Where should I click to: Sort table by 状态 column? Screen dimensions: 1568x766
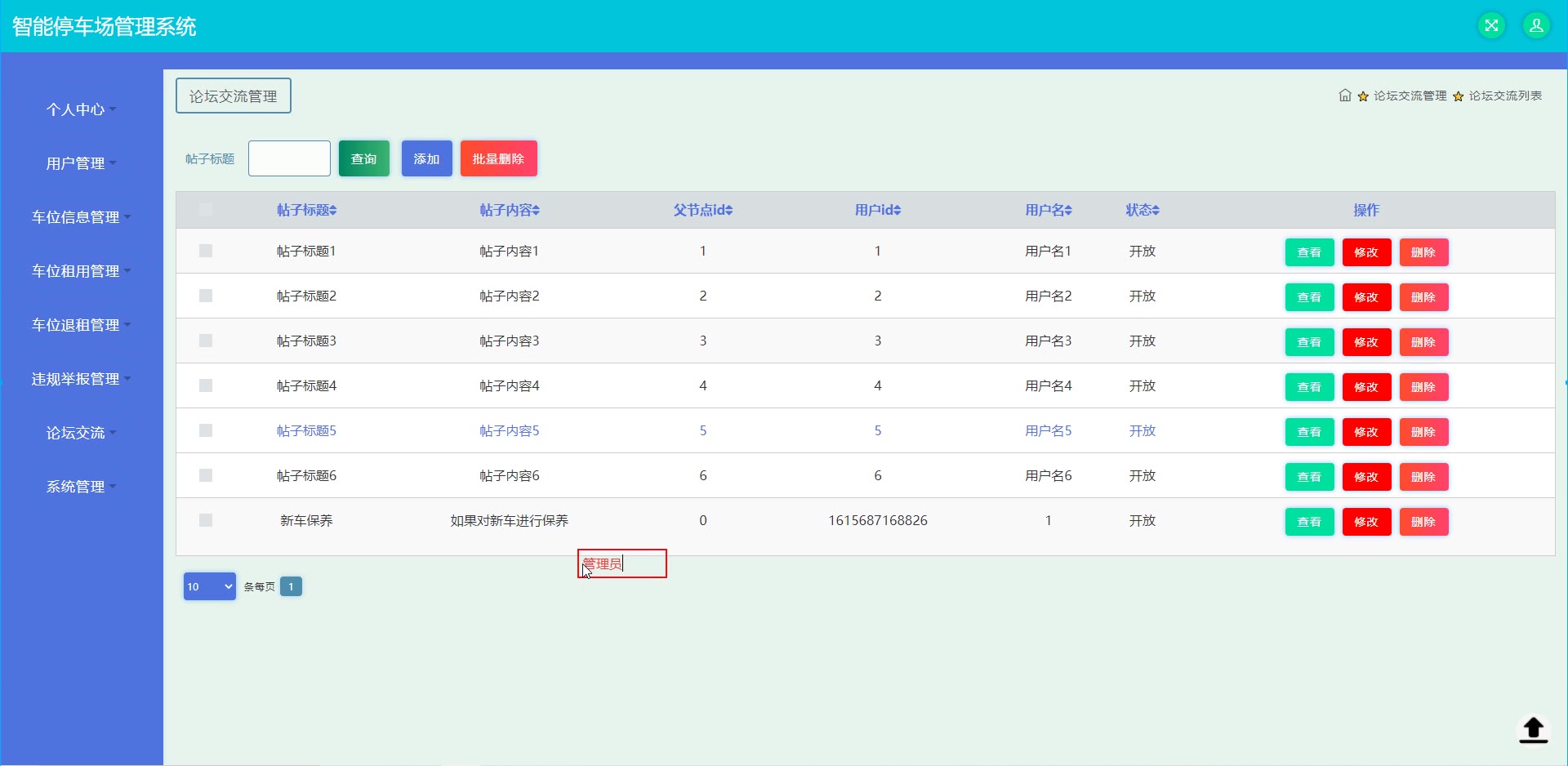pos(1143,210)
